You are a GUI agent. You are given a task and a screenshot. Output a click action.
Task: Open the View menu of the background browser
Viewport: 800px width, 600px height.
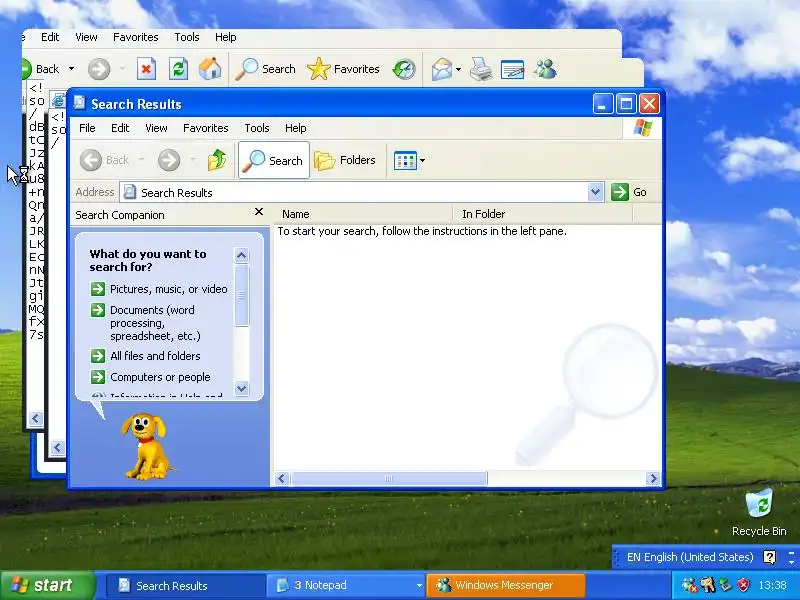[x=86, y=37]
